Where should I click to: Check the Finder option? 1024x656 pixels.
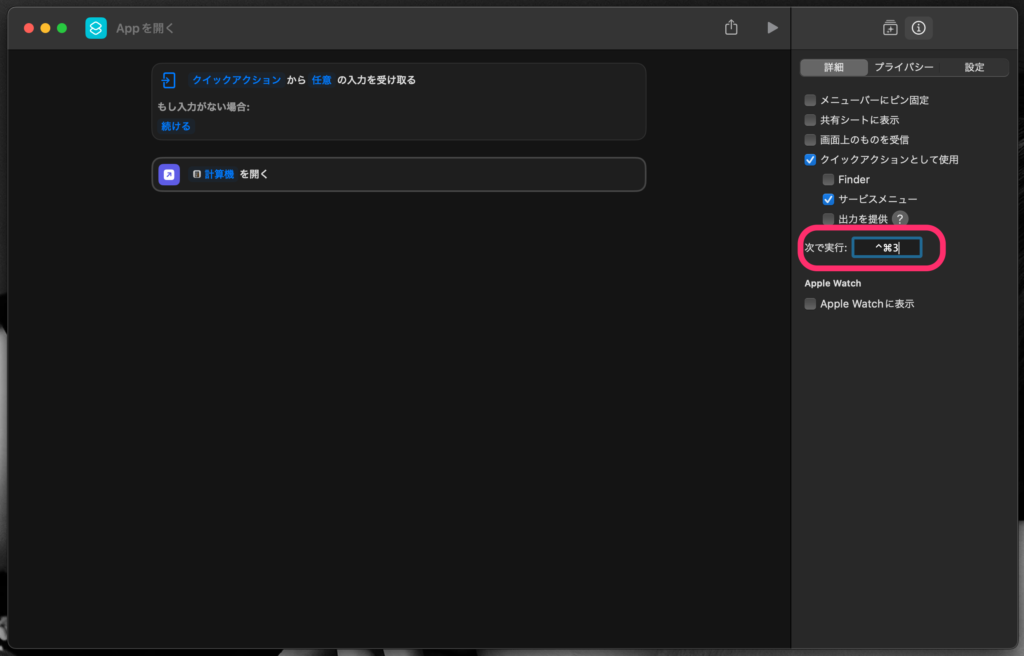click(828, 180)
